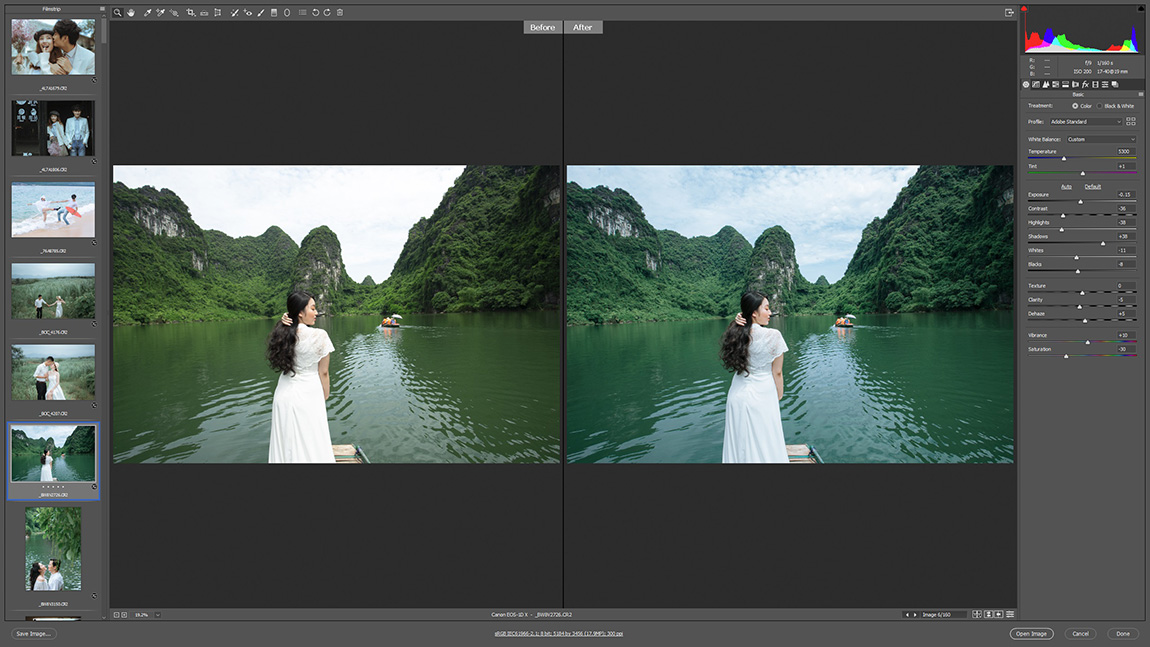Select the Graduated Filter tool
The height and width of the screenshot is (647, 1150).
tap(274, 12)
